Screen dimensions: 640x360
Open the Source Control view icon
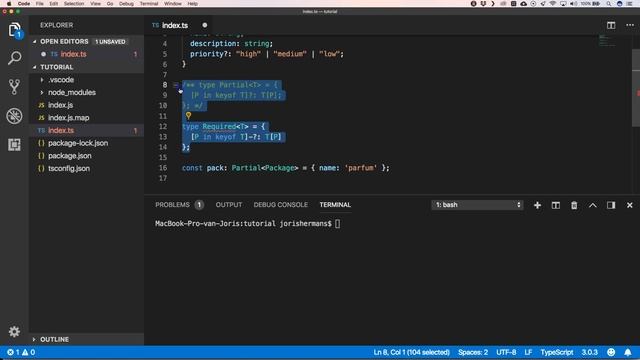14,87
